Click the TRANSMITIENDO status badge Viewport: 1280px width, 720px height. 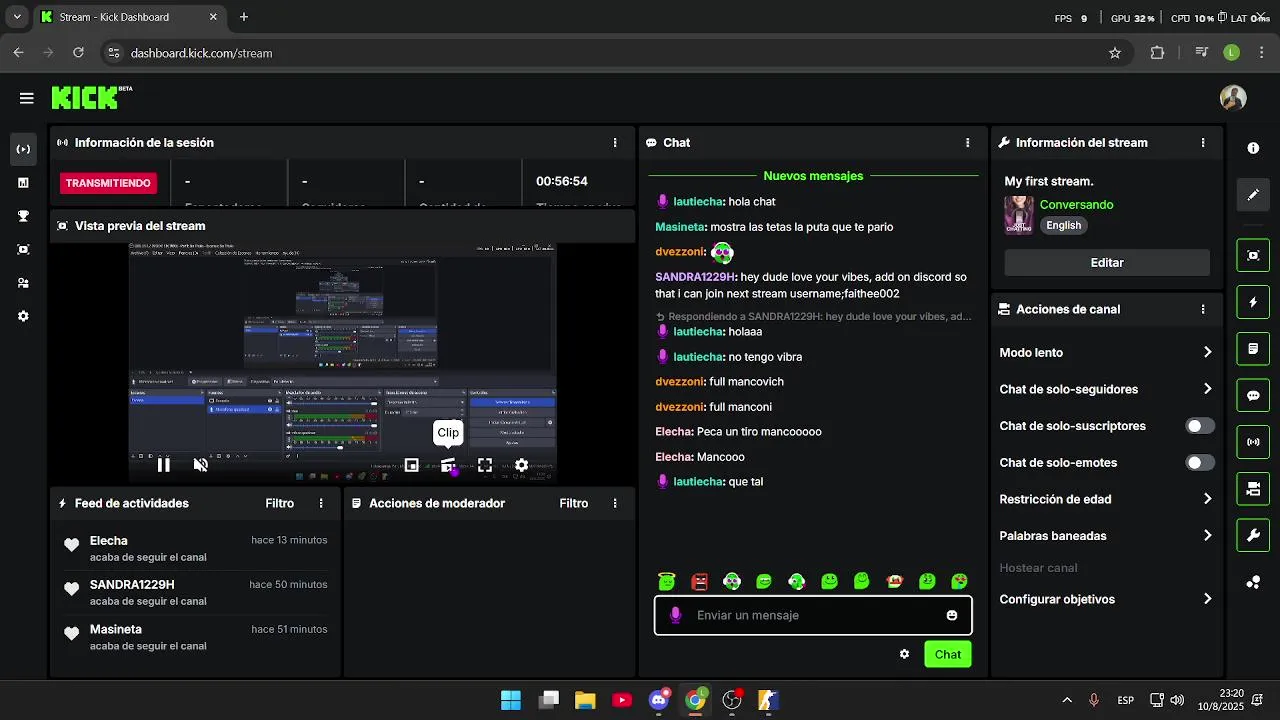108,183
